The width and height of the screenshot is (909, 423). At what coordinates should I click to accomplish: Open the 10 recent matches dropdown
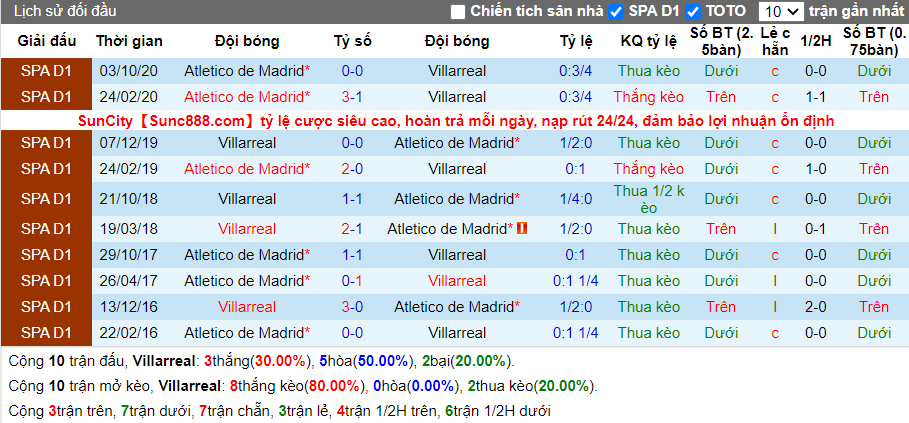[781, 12]
